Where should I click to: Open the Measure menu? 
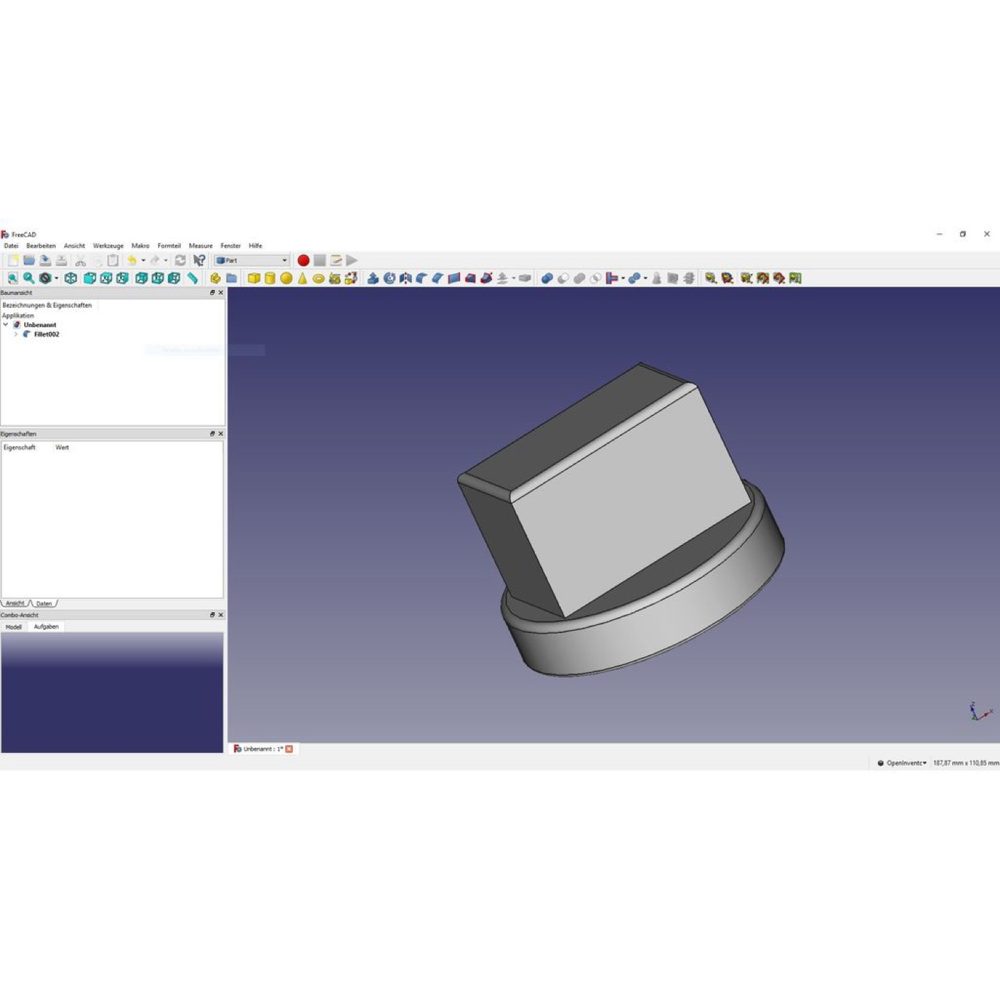[x=200, y=246]
